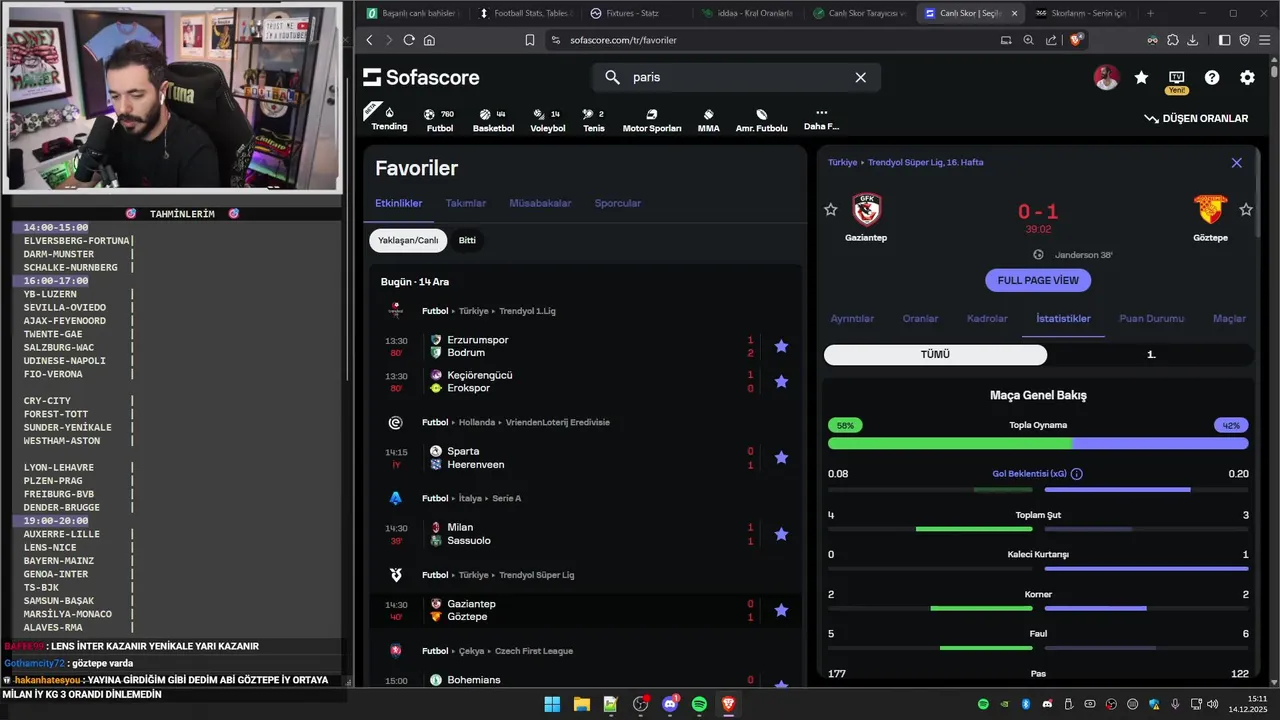Screen dimensions: 1280x720
Task: Open the browser home page button
Action: click(x=429, y=40)
